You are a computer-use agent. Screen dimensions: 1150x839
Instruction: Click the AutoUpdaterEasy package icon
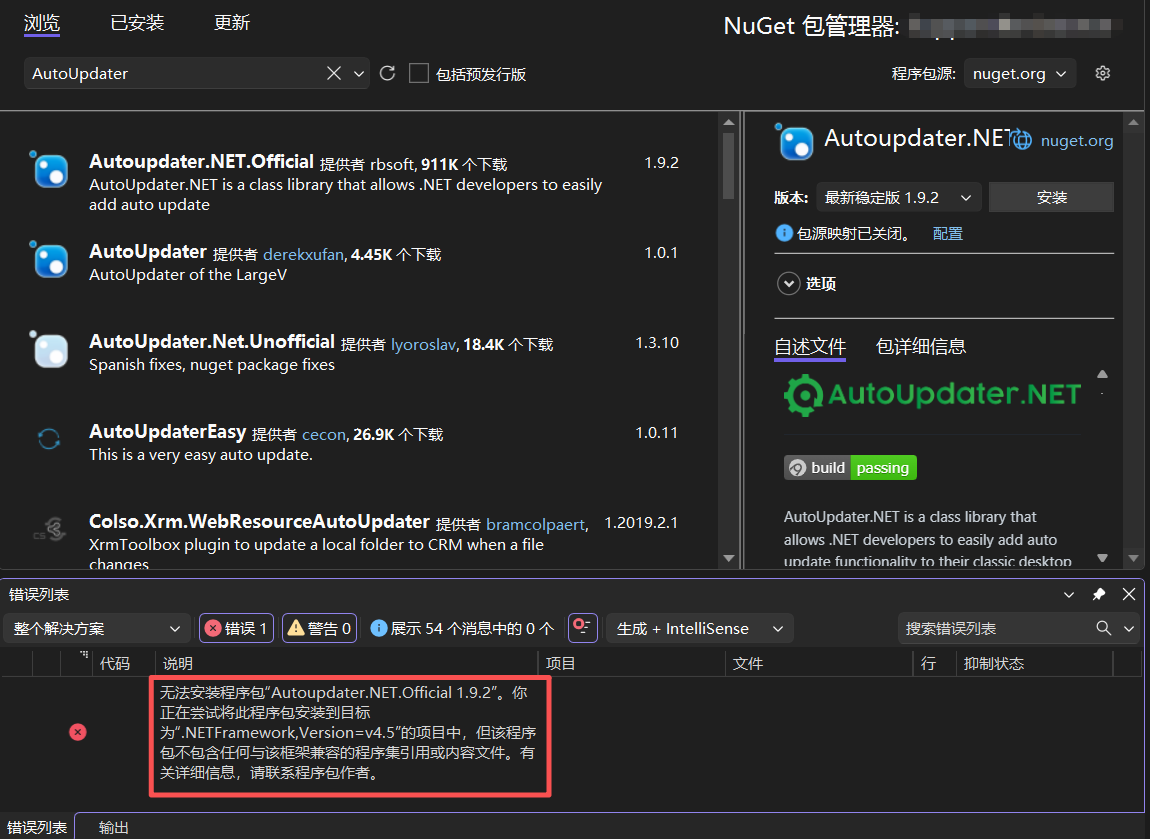(49, 439)
